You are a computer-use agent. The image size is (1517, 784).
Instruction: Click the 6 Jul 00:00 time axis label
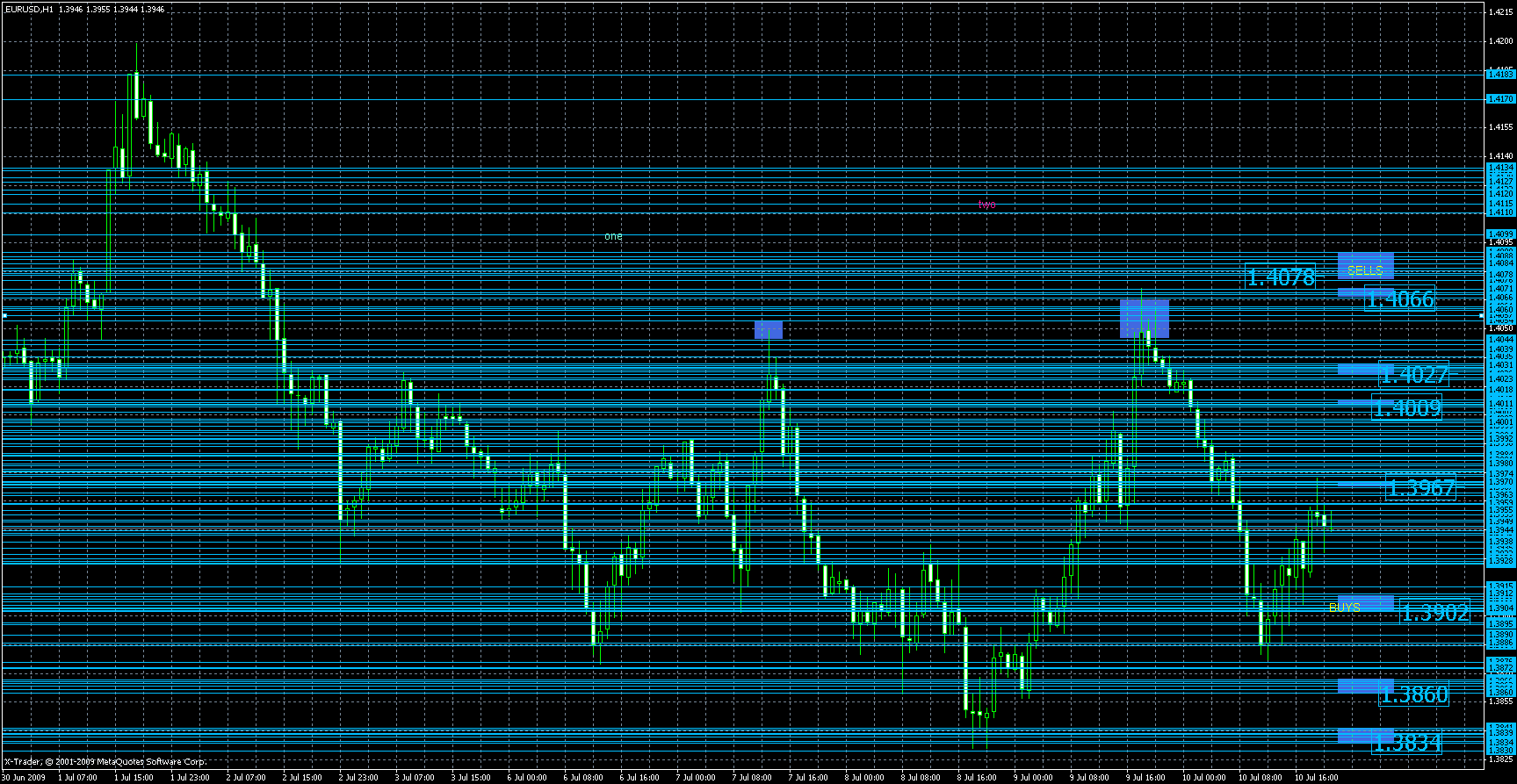point(527,777)
